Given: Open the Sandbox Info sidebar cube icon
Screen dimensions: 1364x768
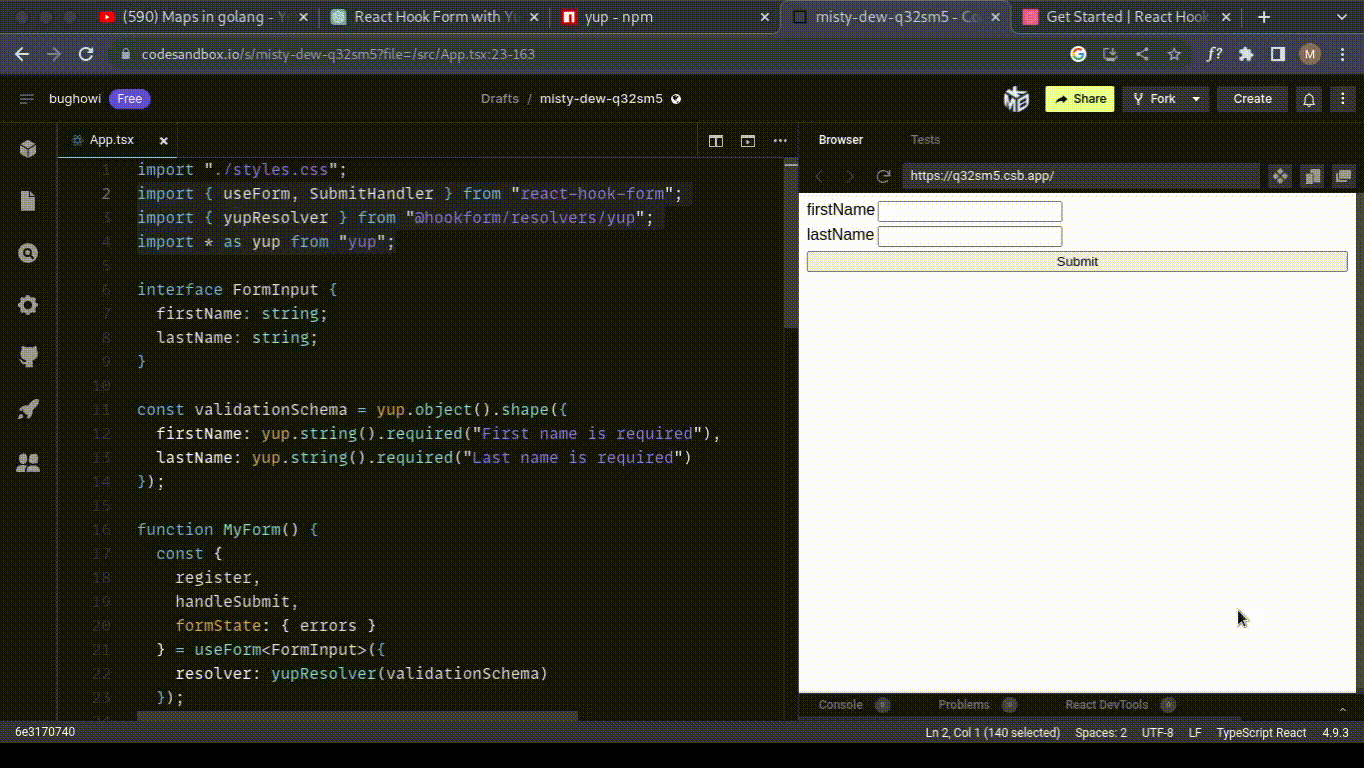Looking at the screenshot, I should point(28,149).
